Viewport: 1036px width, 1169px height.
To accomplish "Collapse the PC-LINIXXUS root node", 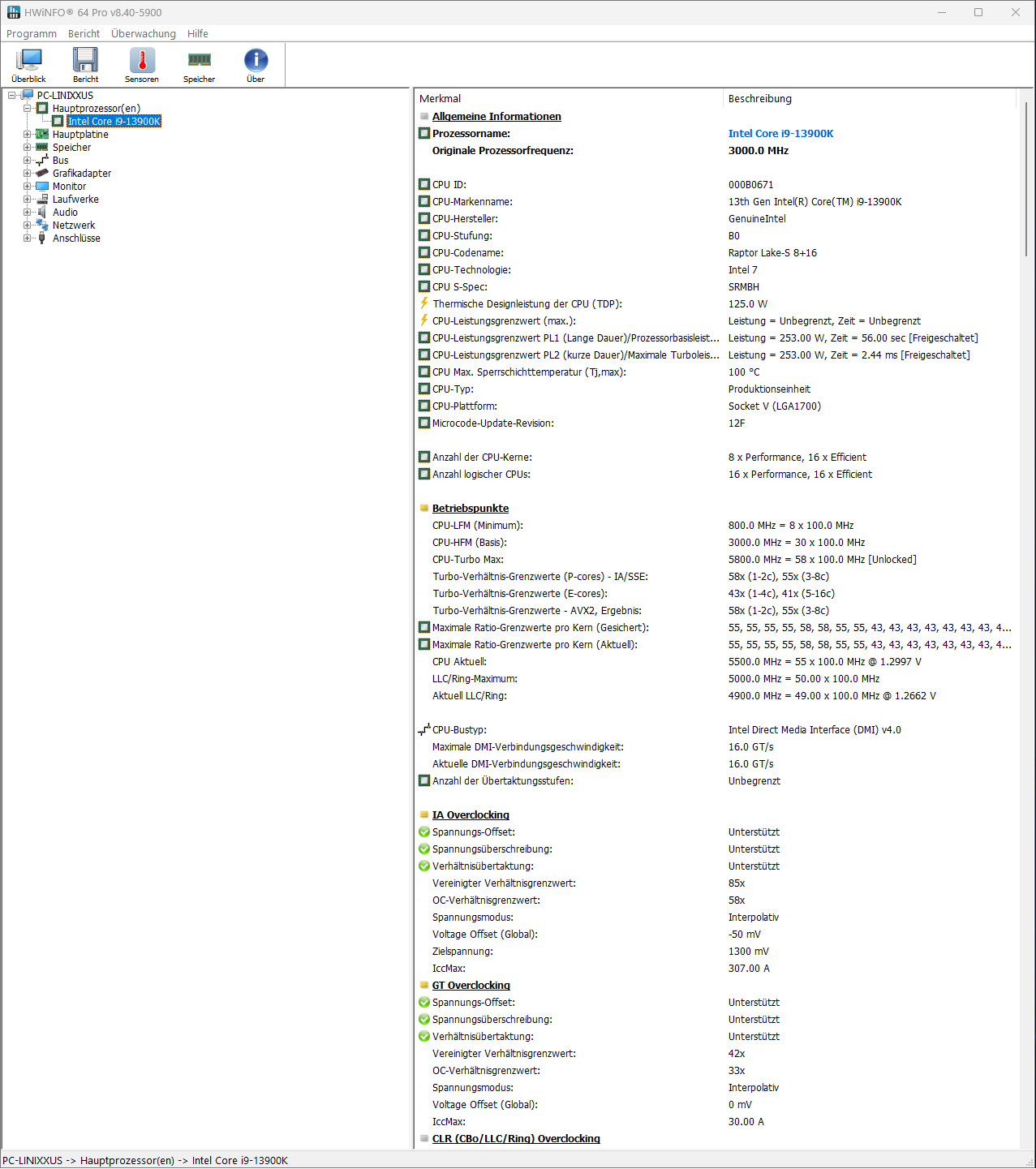I will click(x=12, y=95).
